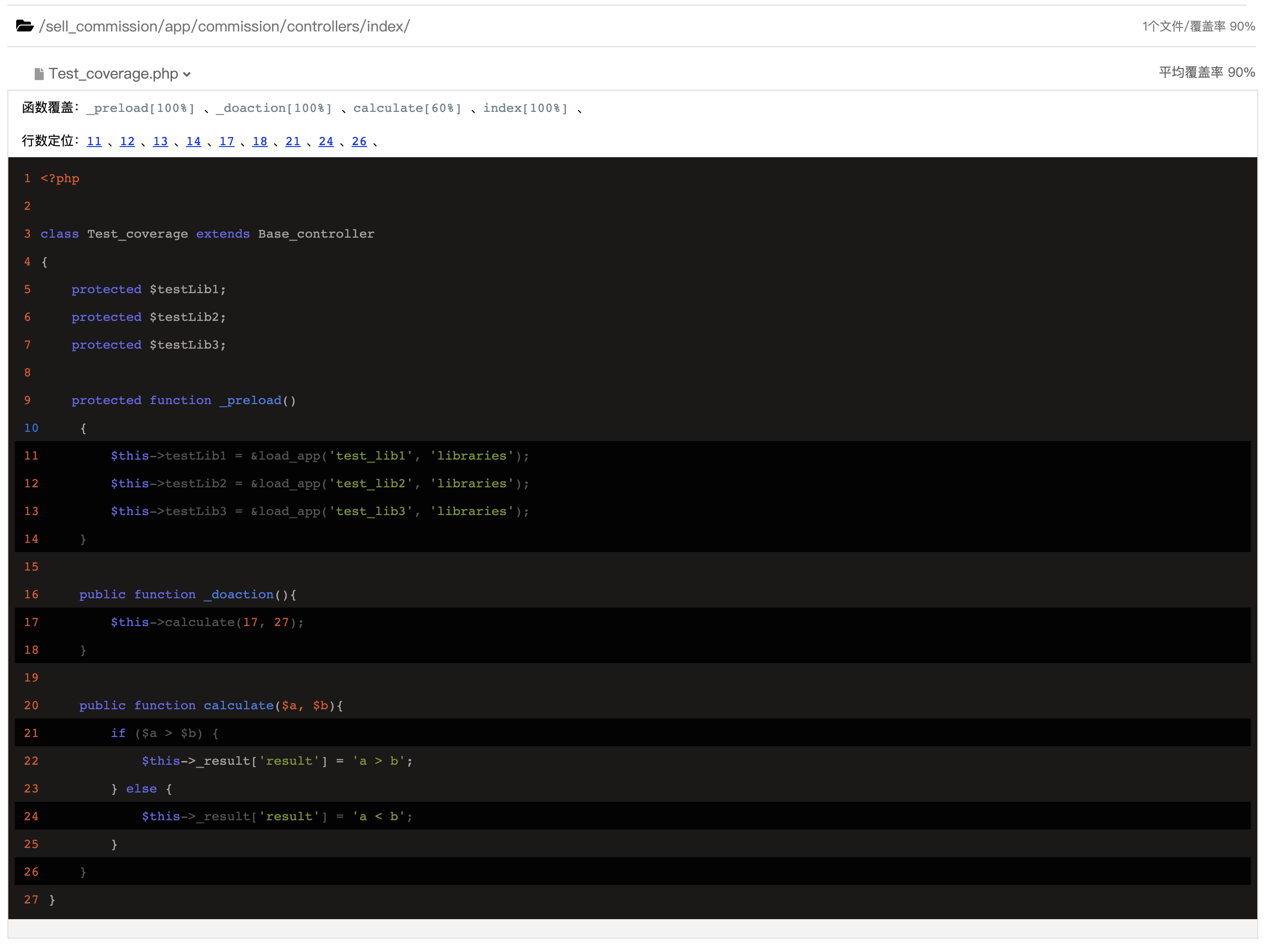
Task: Click the calculate[60%] function coverage label
Action: point(407,108)
